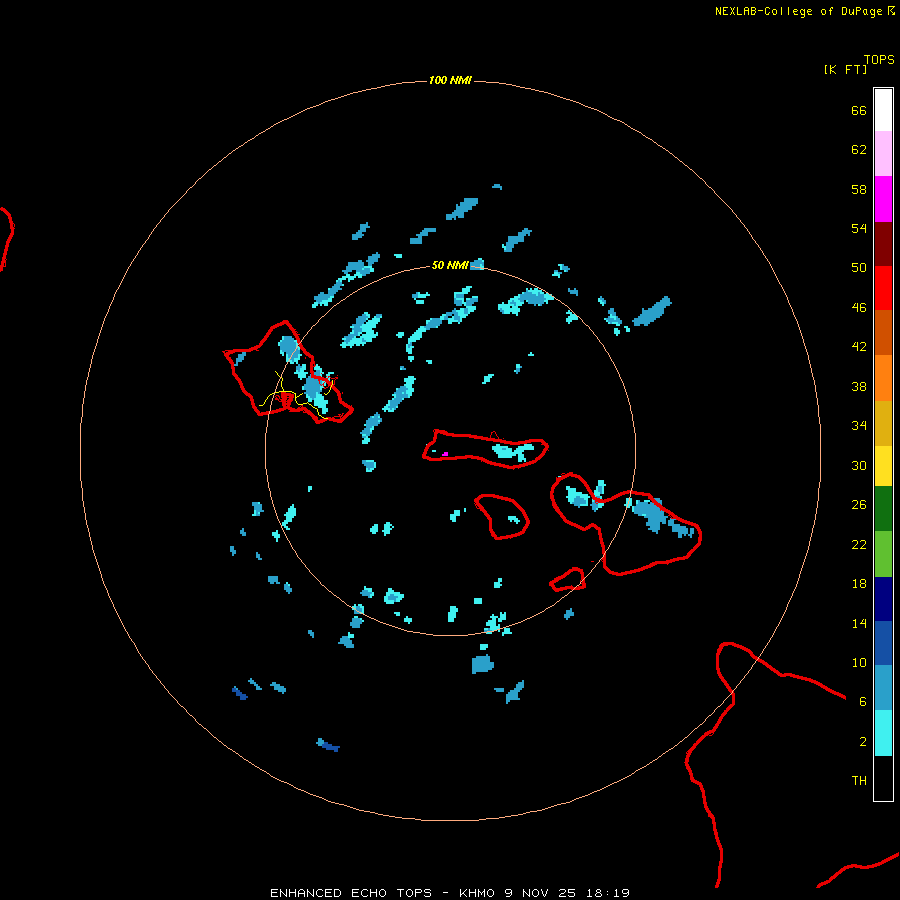Select the legend value 42
Screen dimensions: 900x900
pyautogui.click(x=859, y=347)
